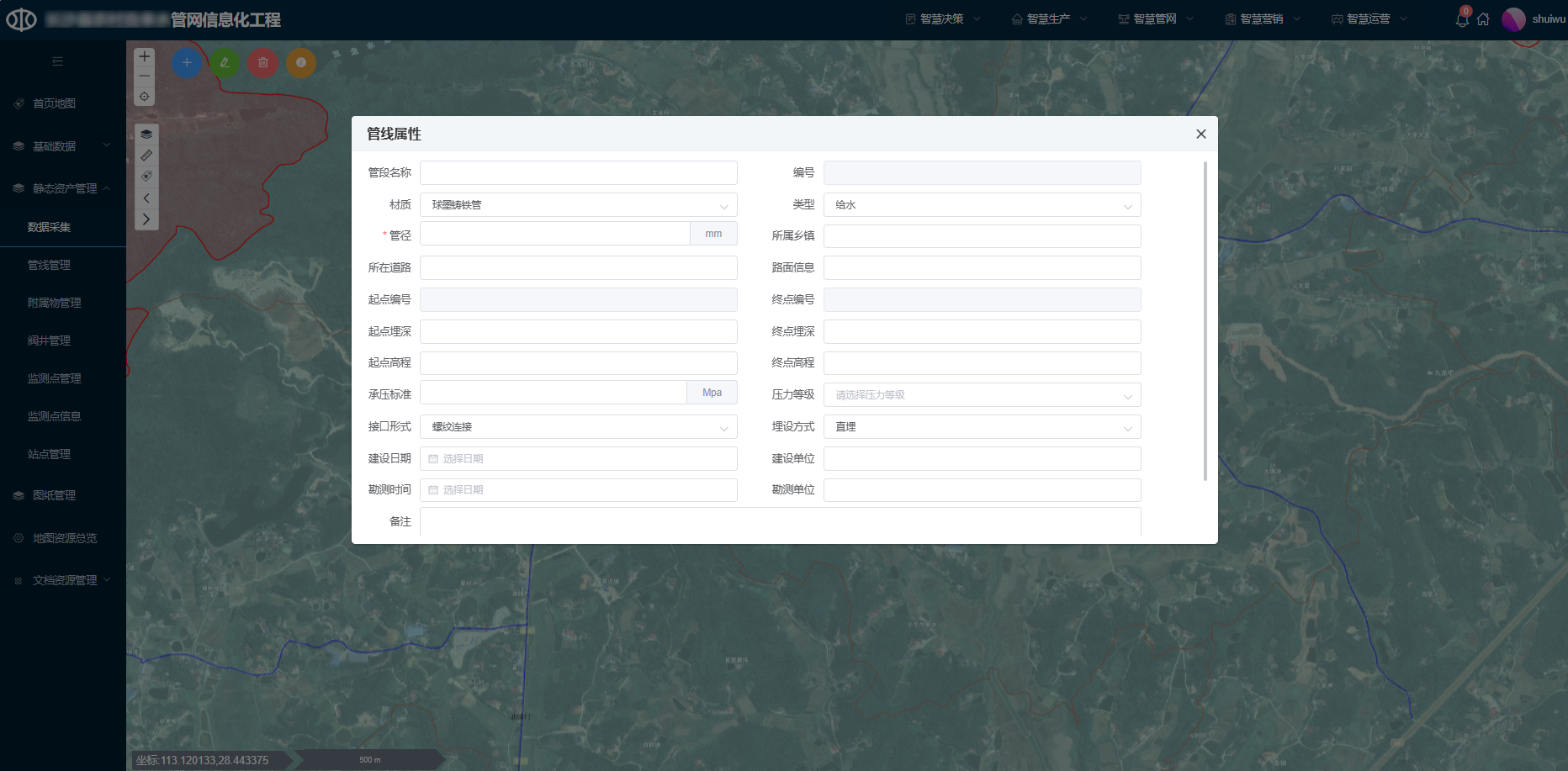
Task: Click the 建设日期 date picker field
Action: pos(579,459)
